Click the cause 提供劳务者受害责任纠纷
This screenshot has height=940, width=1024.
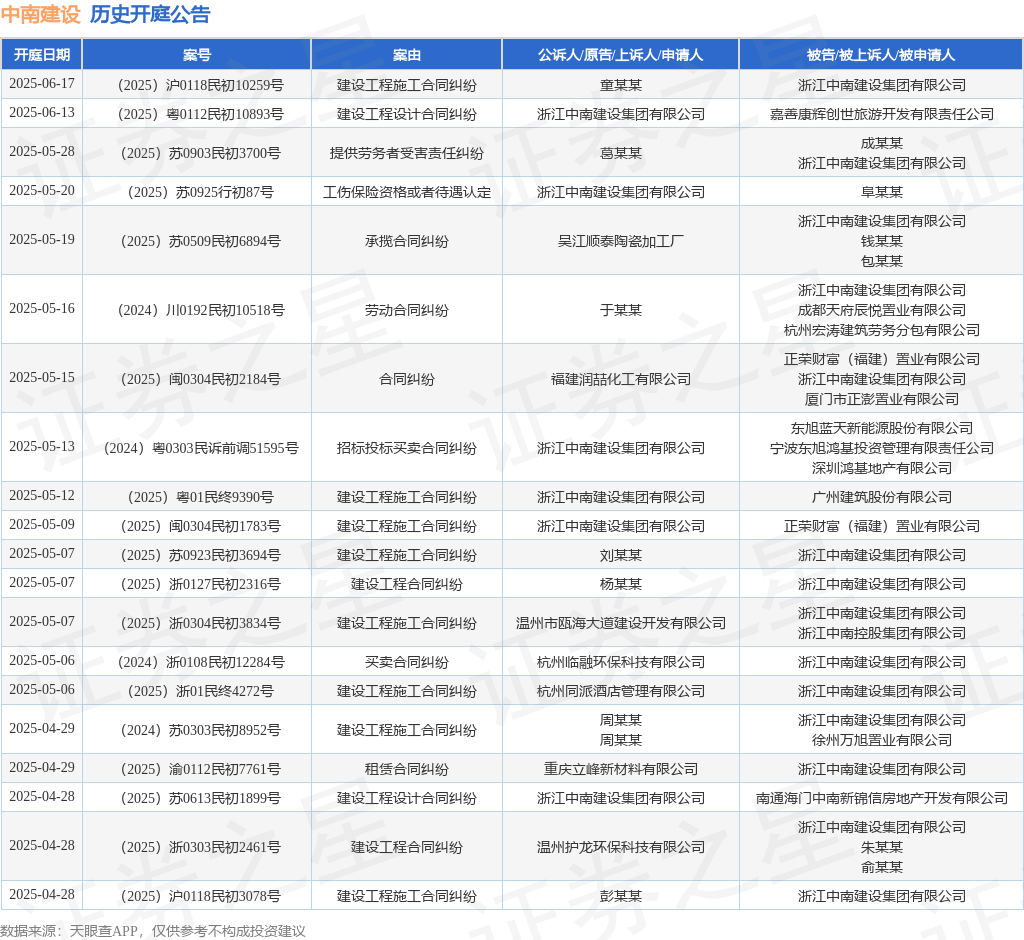click(406, 153)
